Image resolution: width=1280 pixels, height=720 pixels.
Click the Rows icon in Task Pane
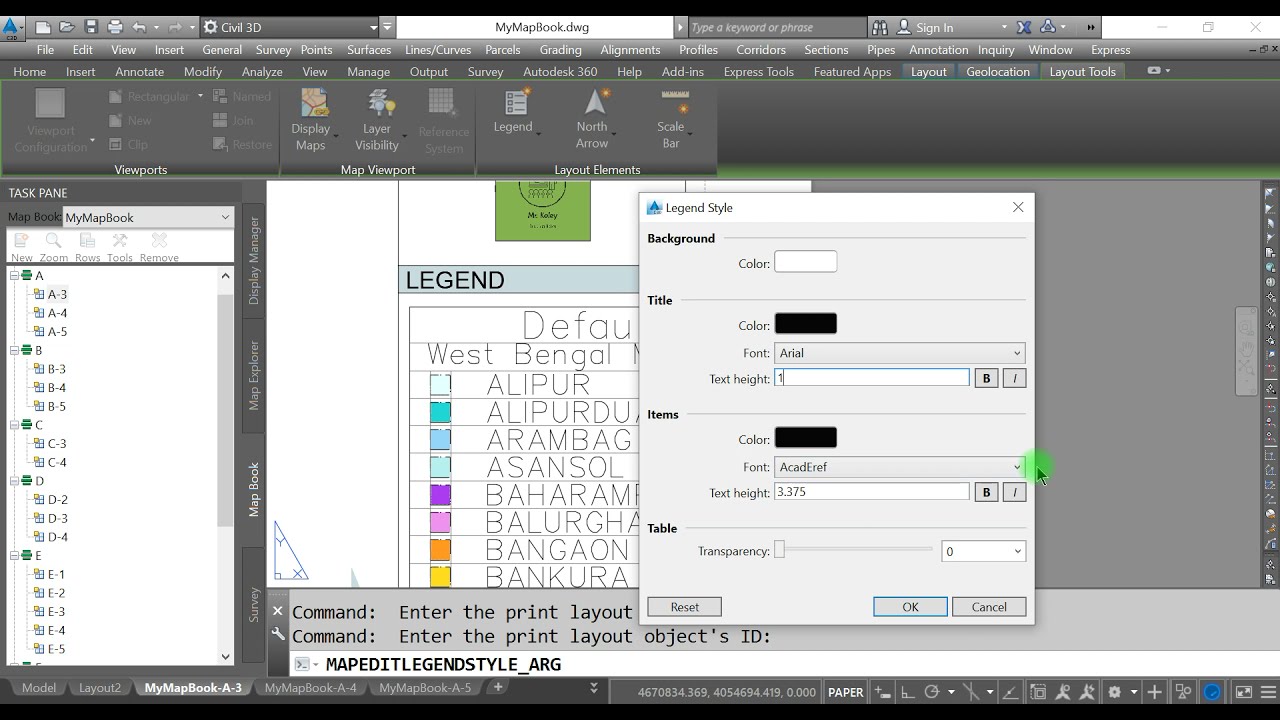pyautogui.click(x=88, y=246)
